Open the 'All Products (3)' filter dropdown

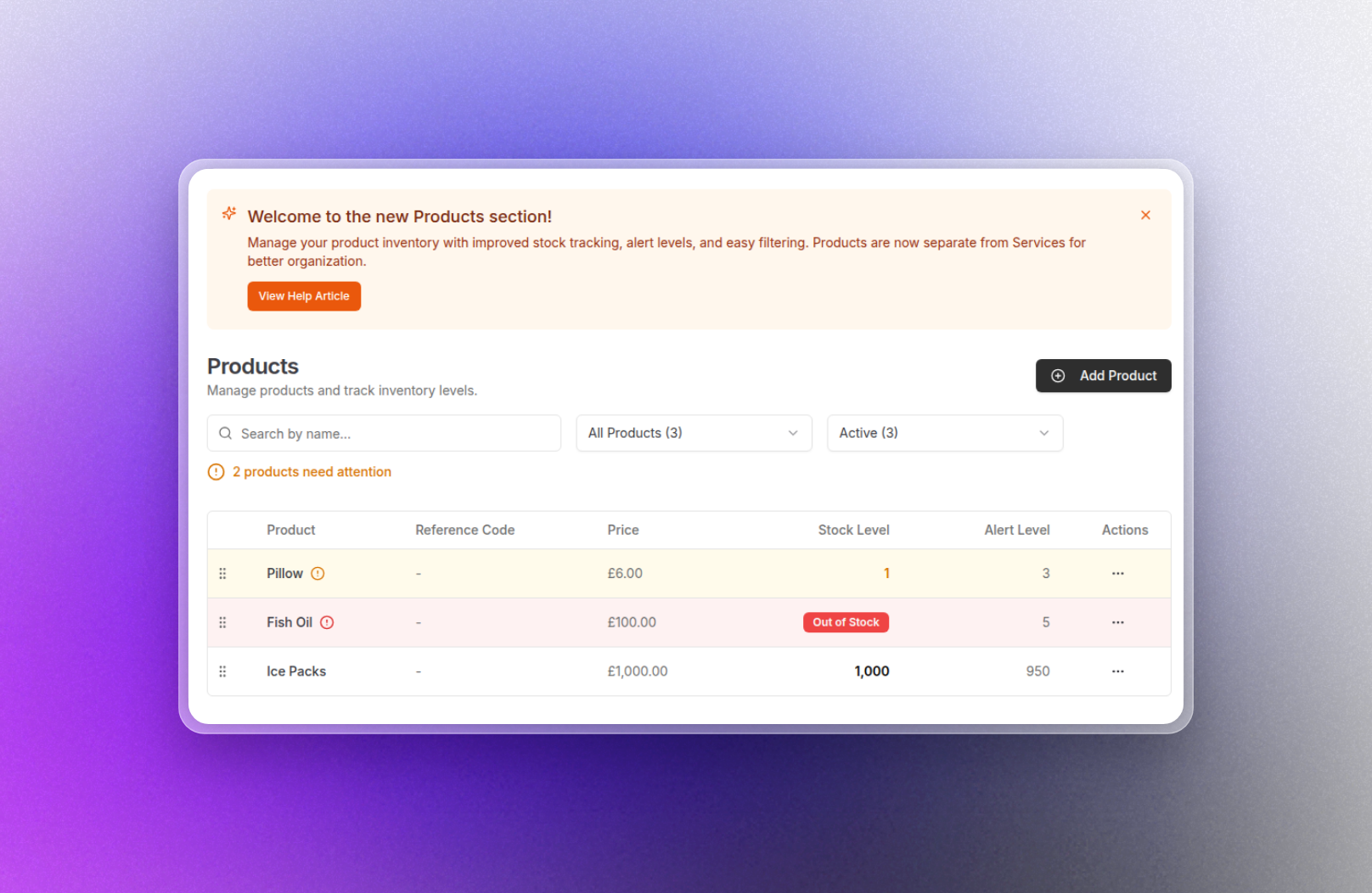(694, 433)
